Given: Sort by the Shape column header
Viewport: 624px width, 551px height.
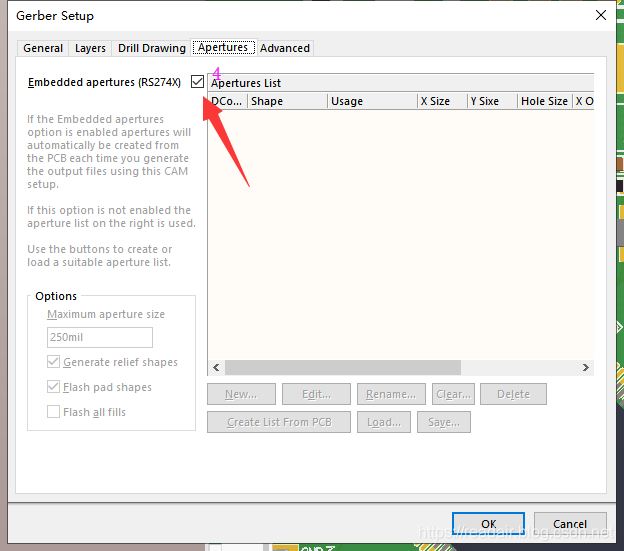Looking at the screenshot, I should point(287,101).
